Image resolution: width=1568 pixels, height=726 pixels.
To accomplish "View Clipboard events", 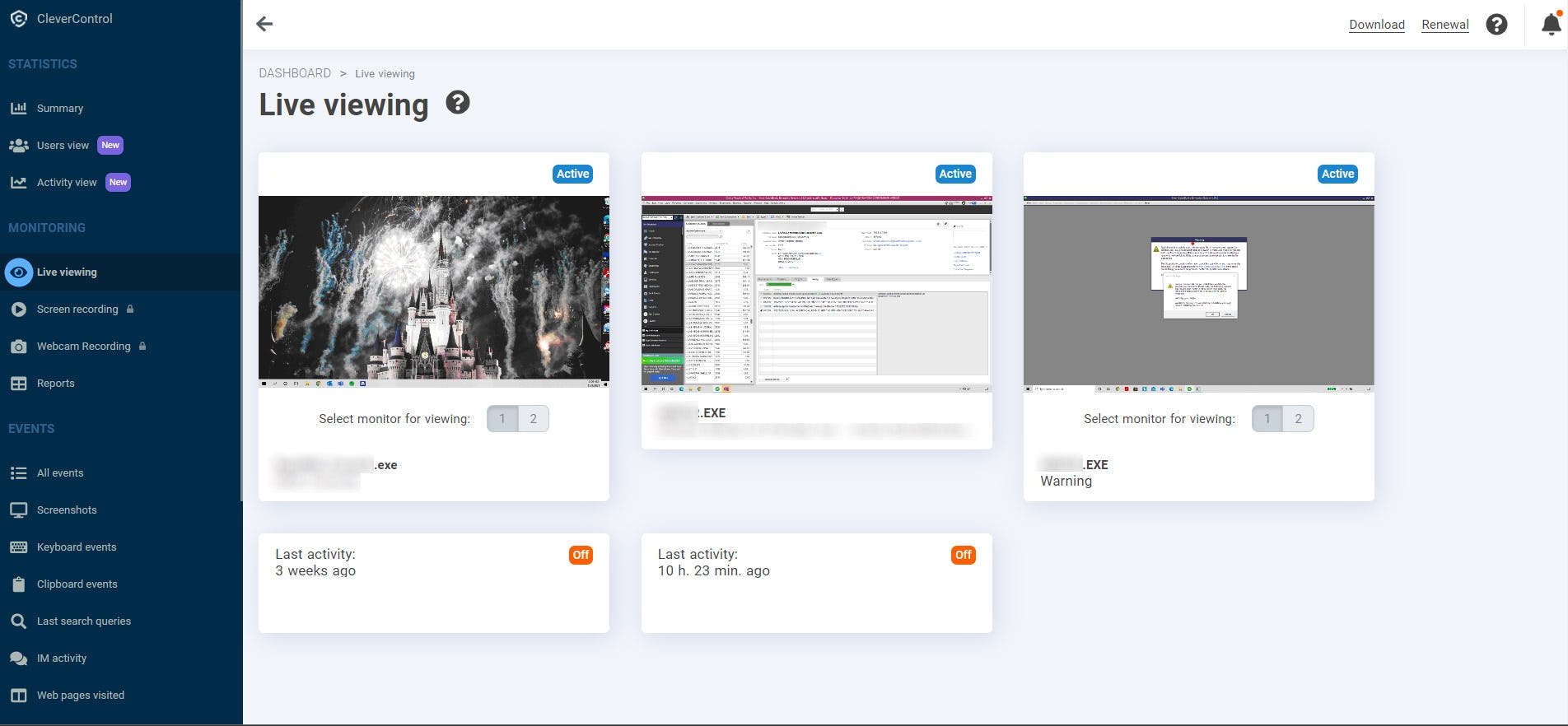I will click(x=77, y=584).
